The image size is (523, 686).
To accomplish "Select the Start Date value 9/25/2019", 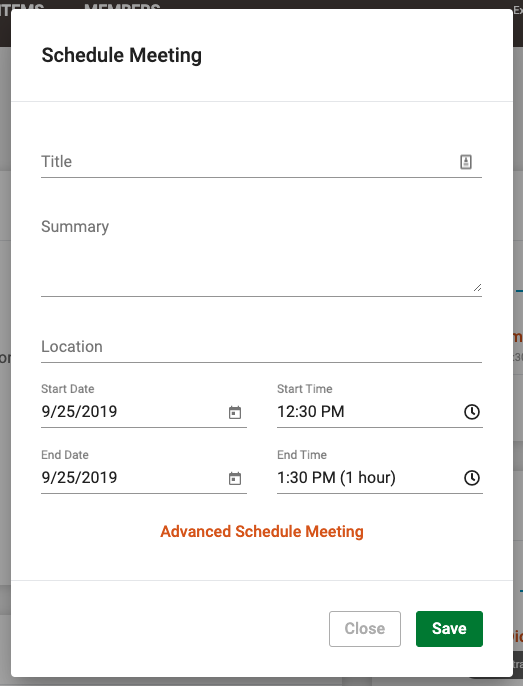I will point(79,412).
